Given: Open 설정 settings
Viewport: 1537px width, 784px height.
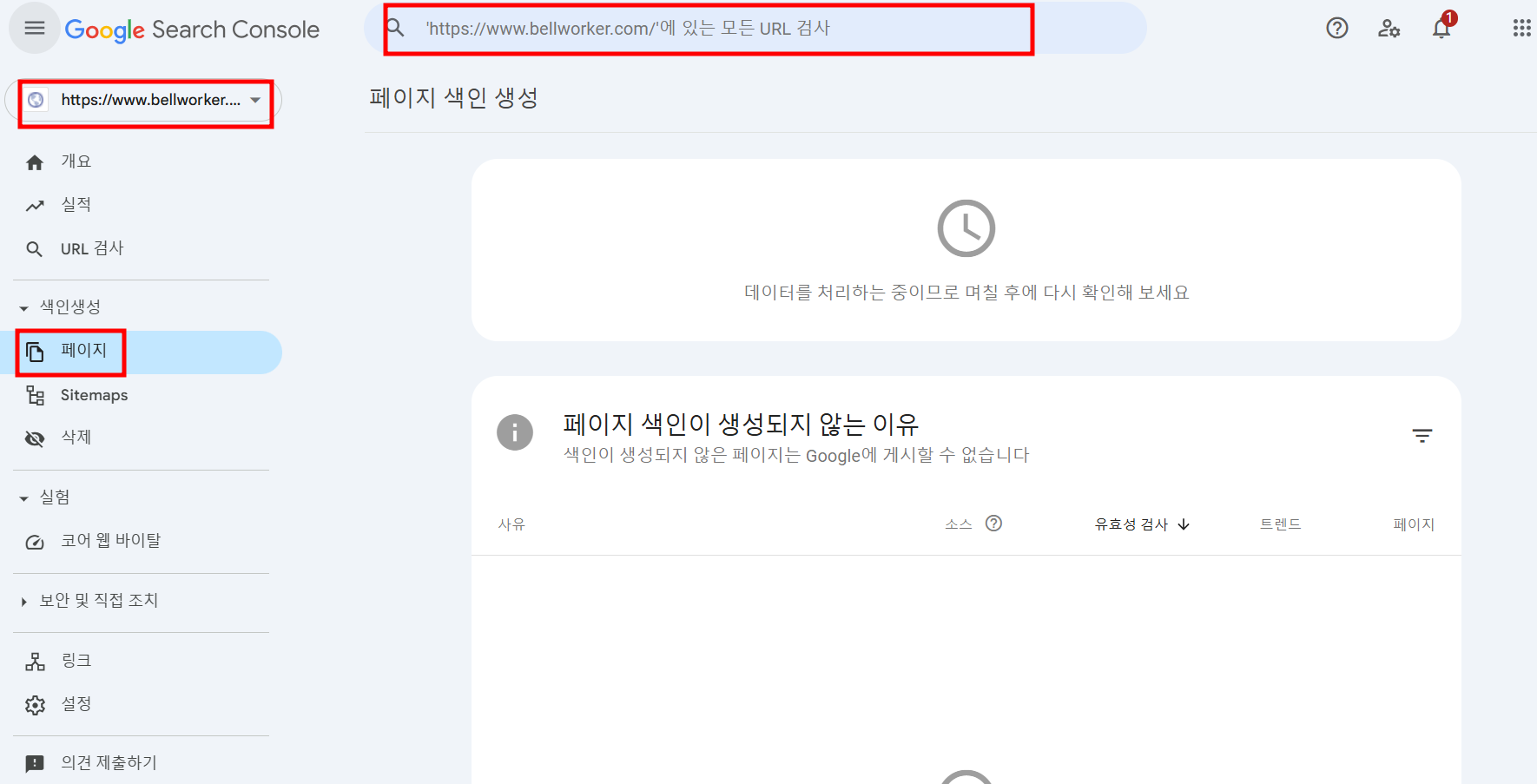Looking at the screenshot, I should 76,704.
